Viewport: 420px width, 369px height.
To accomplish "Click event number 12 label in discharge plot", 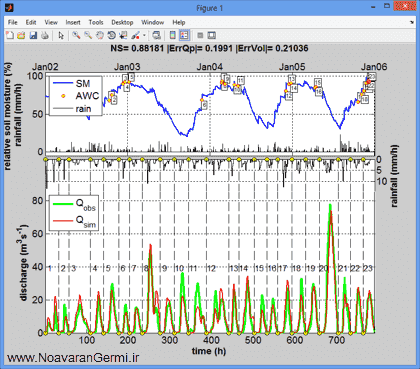I will (x=211, y=268).
